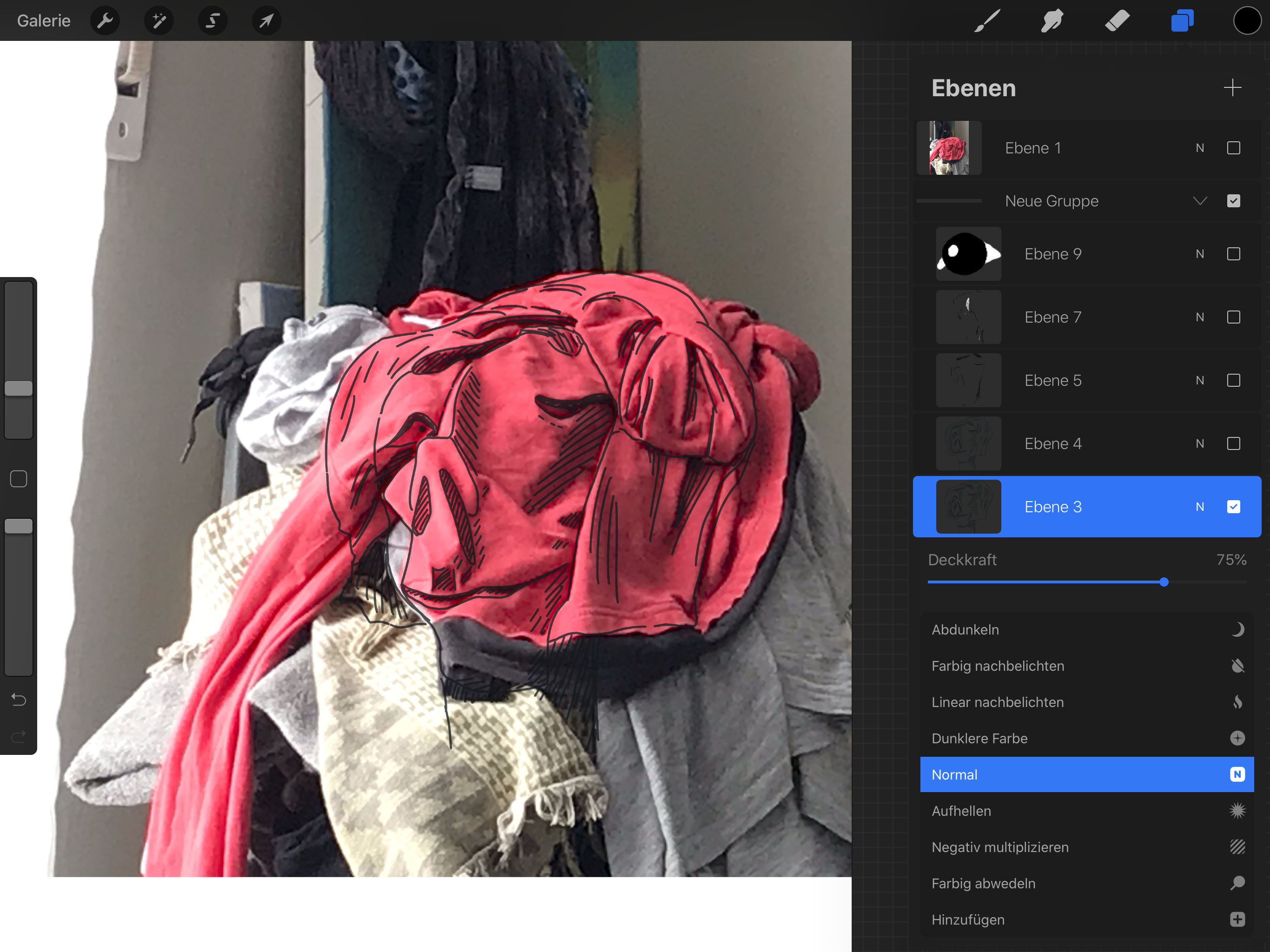Screen dimensions: 1270x952
Task: Tap the redo arrow in sidebar
Action: 19,736
